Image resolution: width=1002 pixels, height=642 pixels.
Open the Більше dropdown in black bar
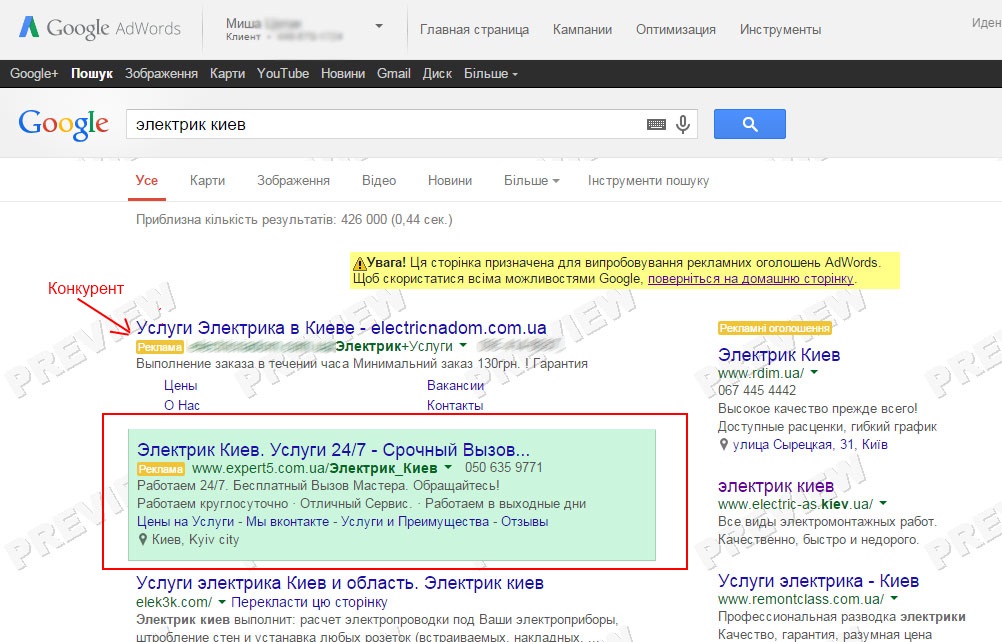tap(490, 73)
